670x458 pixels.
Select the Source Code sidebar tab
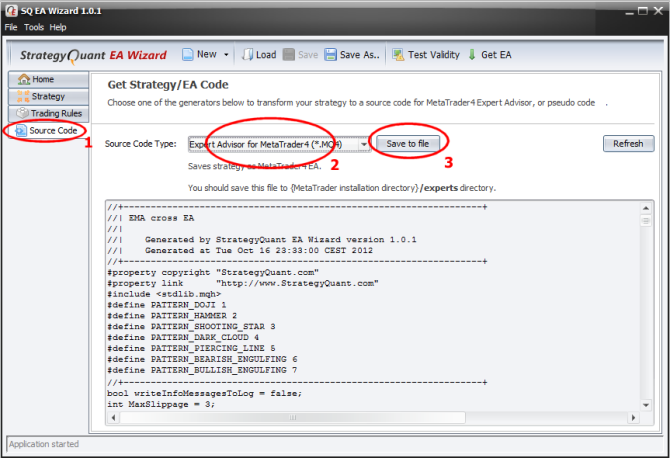(47, 131)
